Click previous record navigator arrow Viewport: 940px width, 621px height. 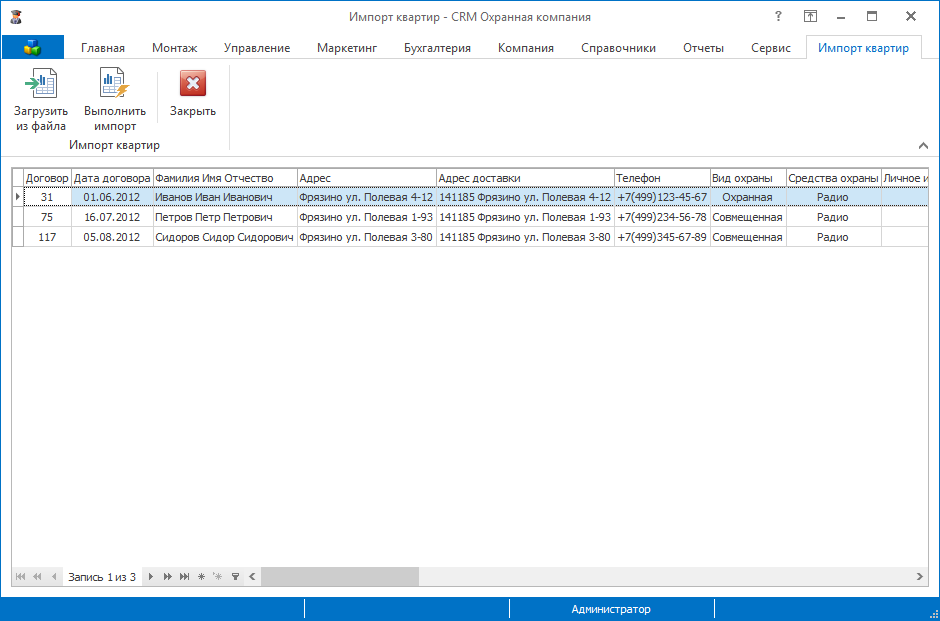point(54,577)
